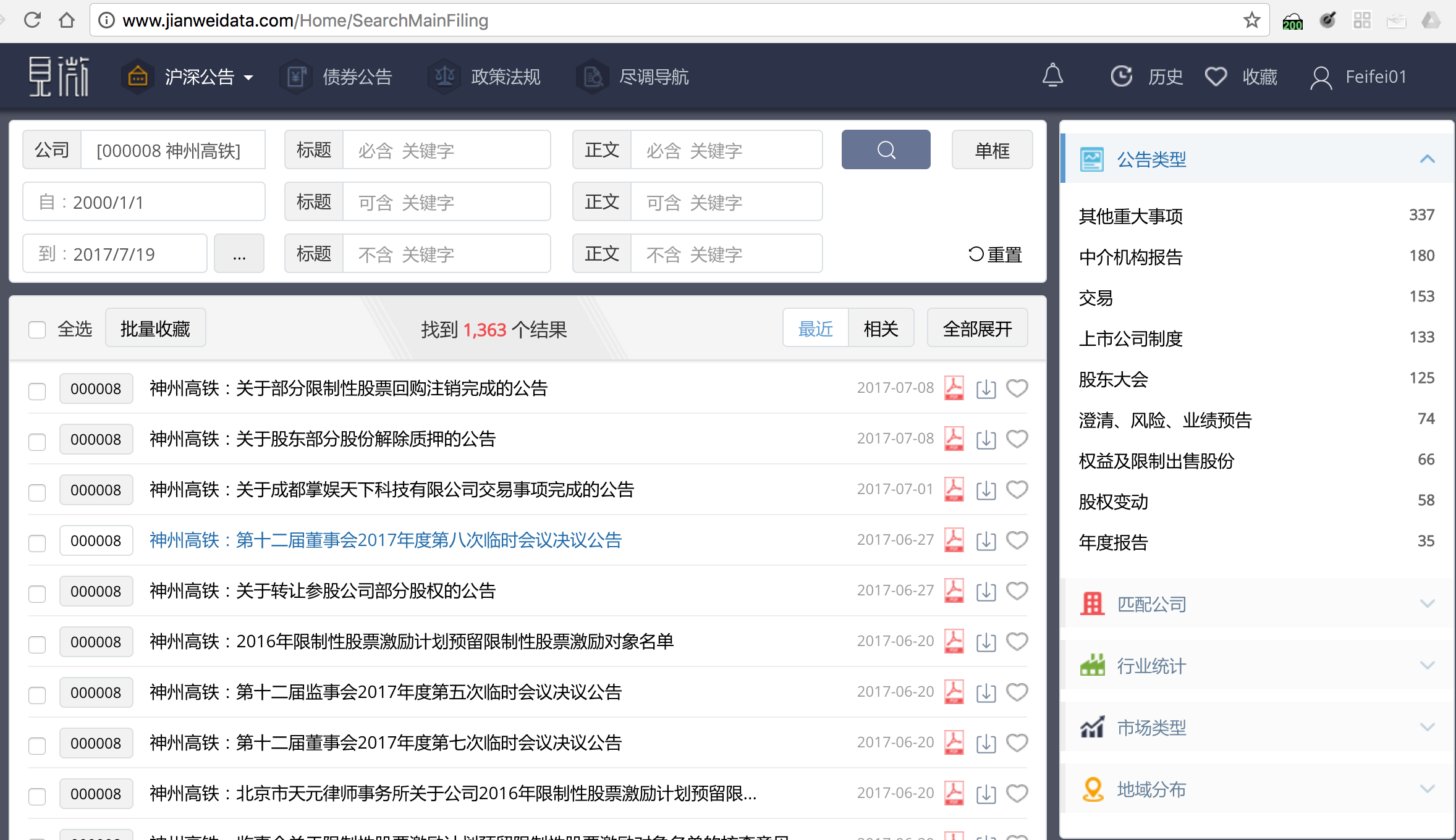
Task: Open PDF for 董事会第七次临时会议决议公告
Action: pos(954,742)
